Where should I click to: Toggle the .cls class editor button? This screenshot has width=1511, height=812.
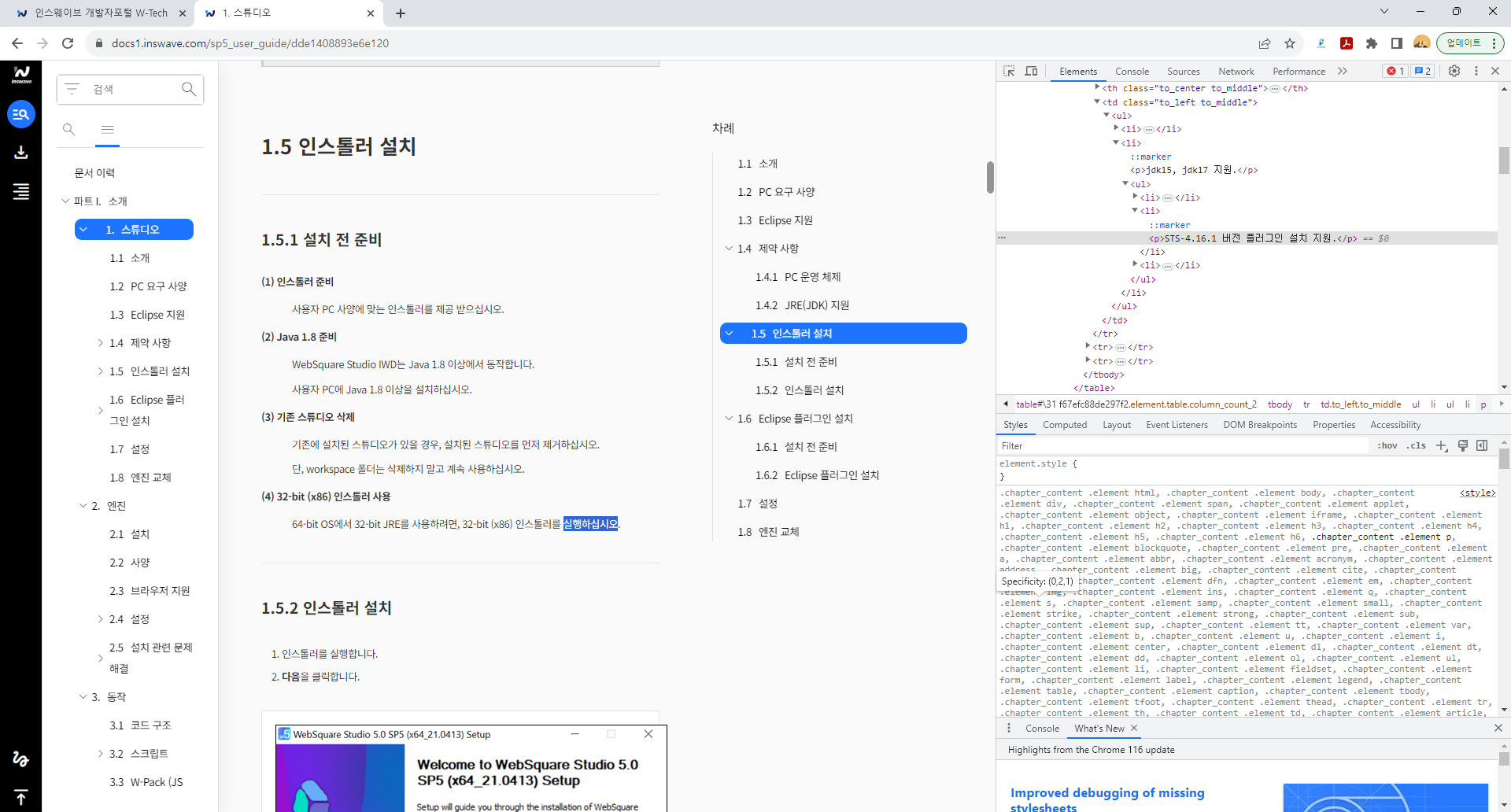click(1417, 445)
